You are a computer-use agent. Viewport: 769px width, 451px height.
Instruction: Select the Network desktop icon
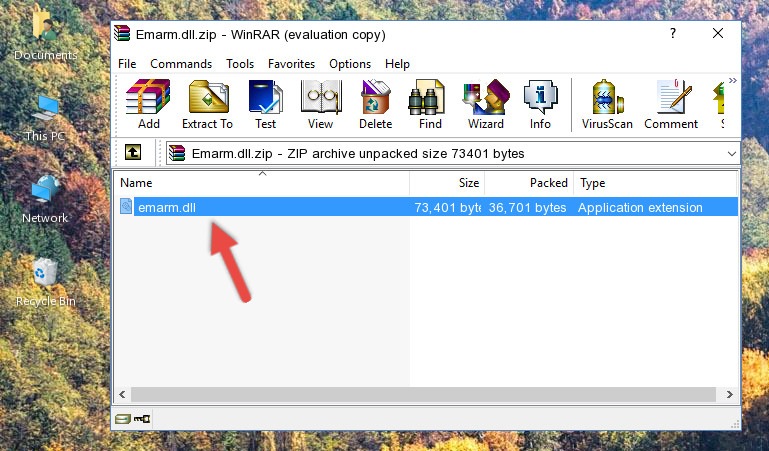click(45, 200)
